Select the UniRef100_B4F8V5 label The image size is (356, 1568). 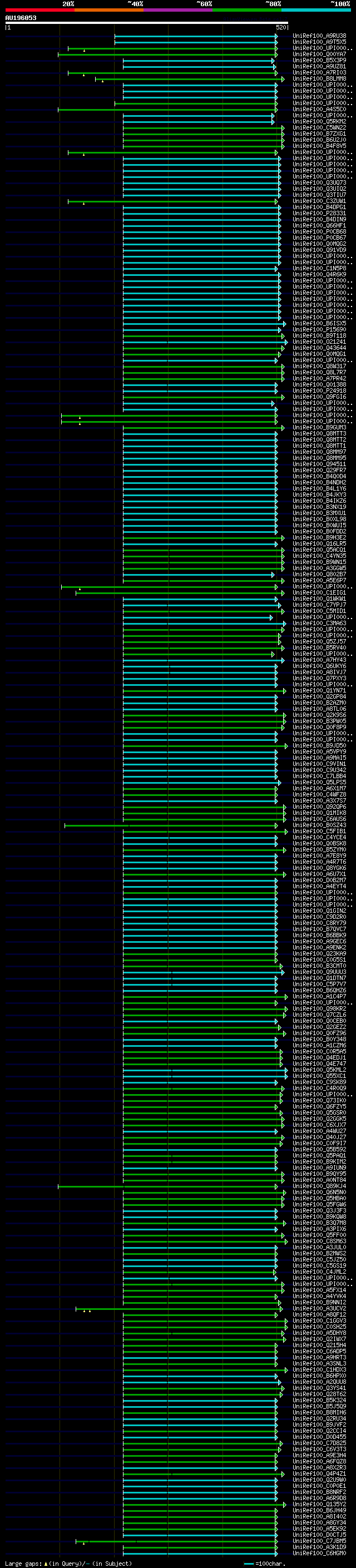319,146
